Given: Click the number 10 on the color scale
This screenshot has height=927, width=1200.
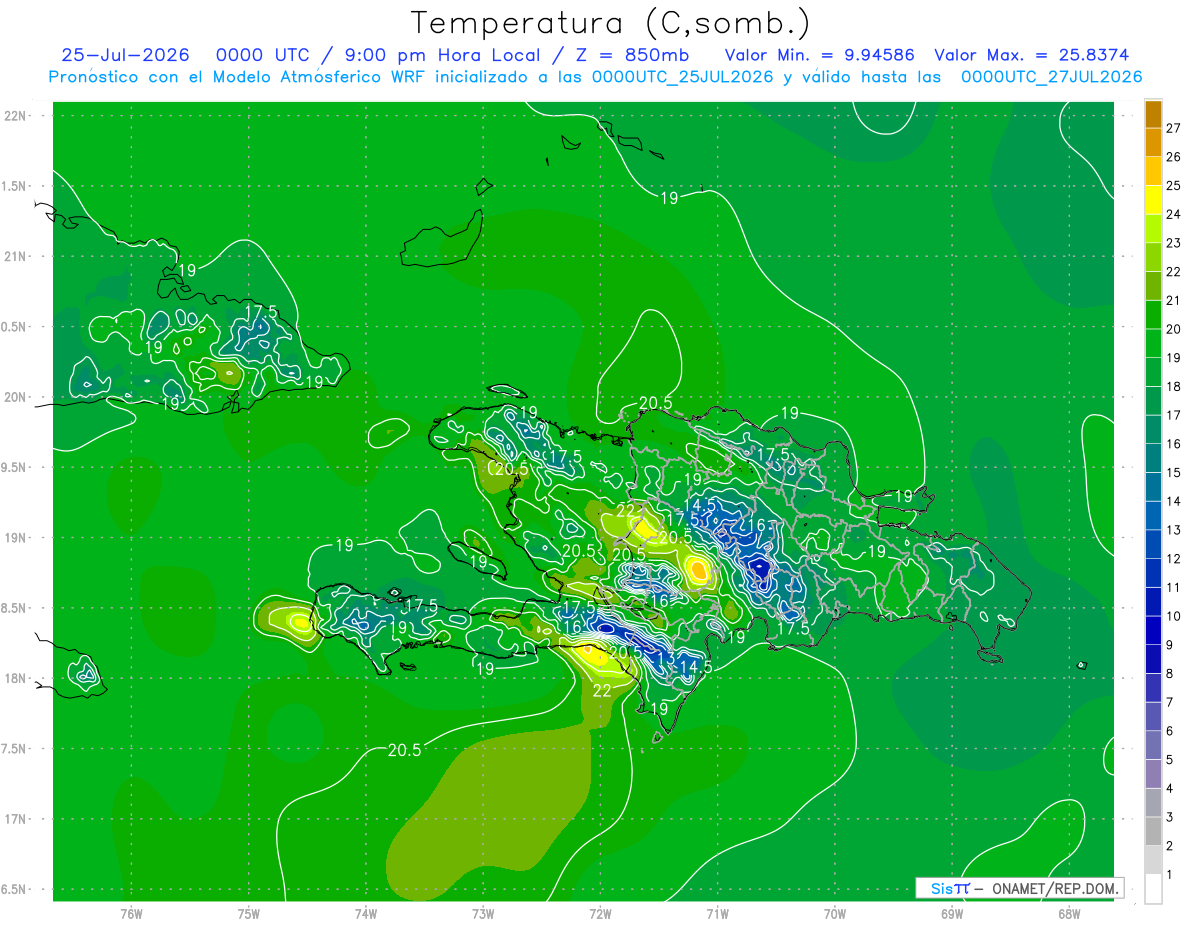Looking at the screenshot, I should [x=1173, y=617].
